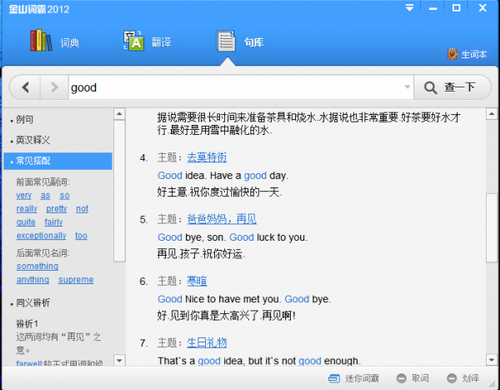Open the 词典 dictionary books icon
The image size is (500, 390).
(x=41, y=41)
